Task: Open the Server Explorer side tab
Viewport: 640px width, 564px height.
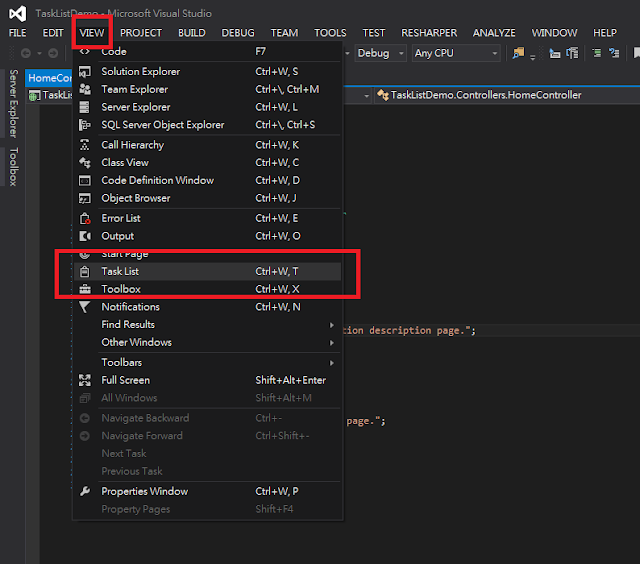Action: tap(13, 103)
